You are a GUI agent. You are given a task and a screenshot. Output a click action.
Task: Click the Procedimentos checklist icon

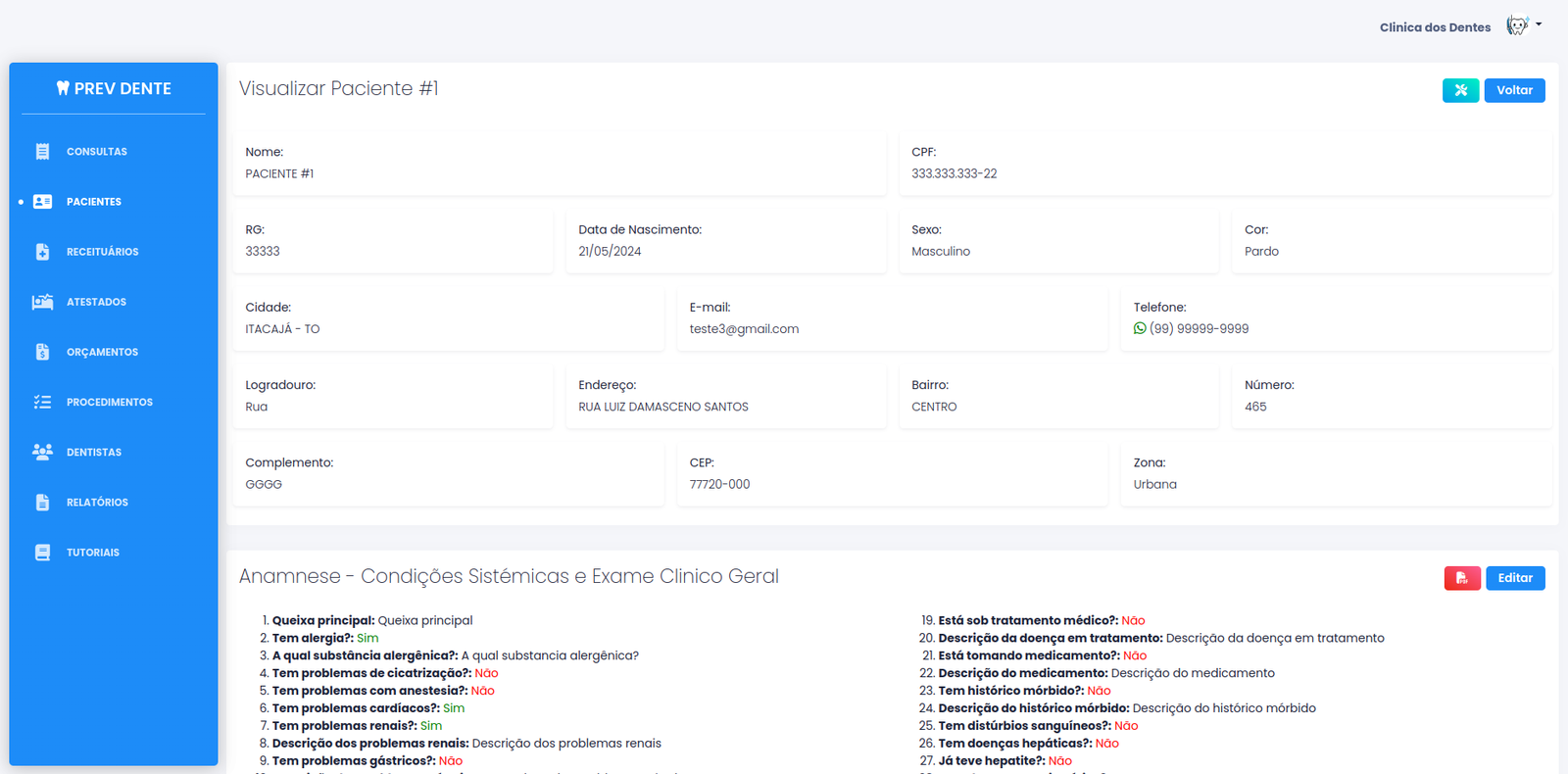42,402
